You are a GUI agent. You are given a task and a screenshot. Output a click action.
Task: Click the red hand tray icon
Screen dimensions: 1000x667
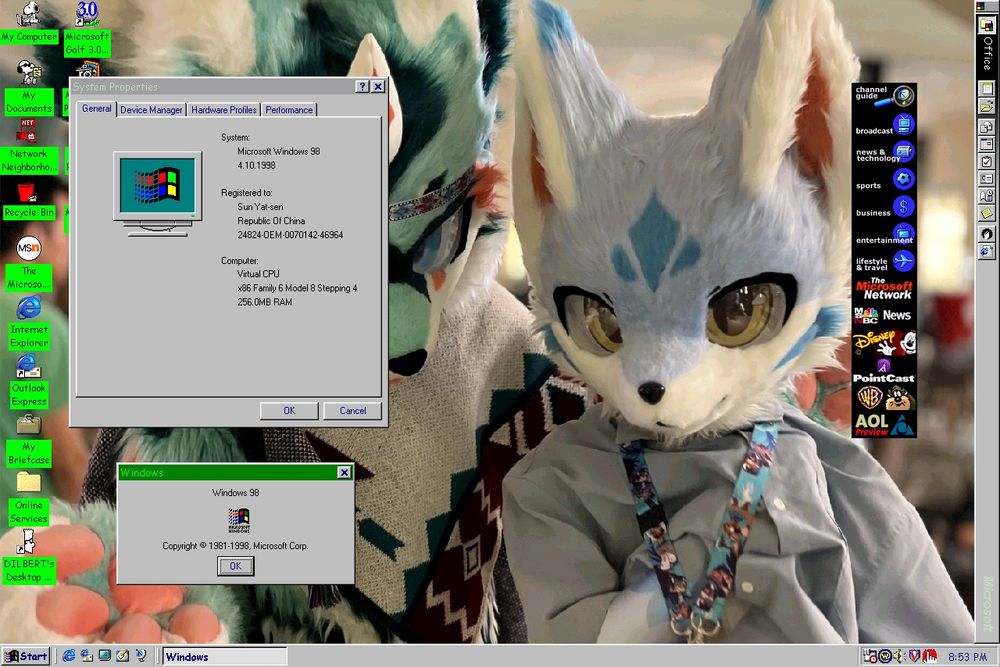929,656
